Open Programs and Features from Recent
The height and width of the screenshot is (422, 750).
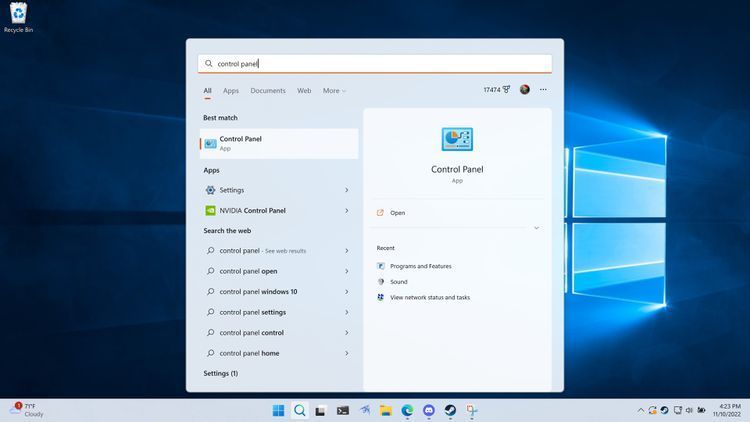[420, 266]
